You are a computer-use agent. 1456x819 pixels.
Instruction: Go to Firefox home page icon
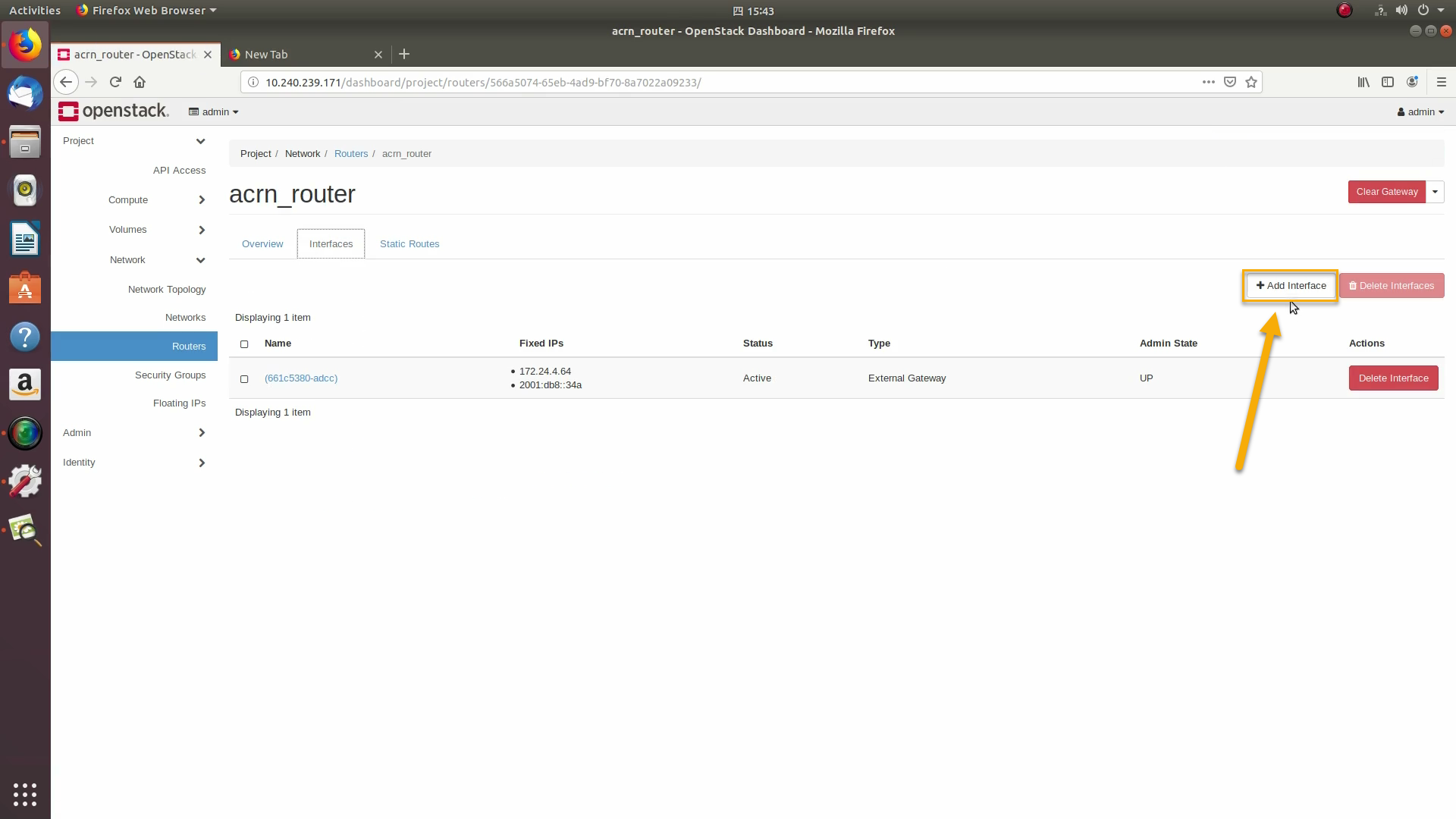pos(140,82)
